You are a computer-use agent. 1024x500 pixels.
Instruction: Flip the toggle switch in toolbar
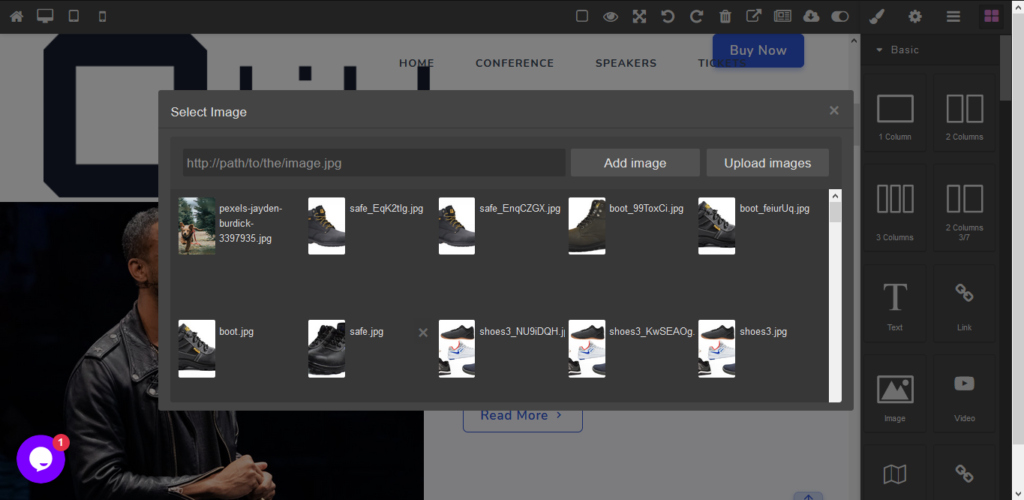coord(840,16)
